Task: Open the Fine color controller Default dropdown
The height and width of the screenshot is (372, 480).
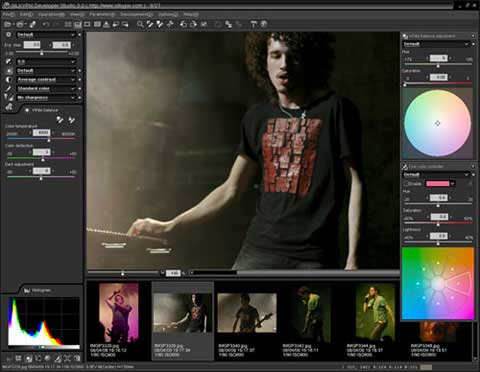Action: coord(436,175)
